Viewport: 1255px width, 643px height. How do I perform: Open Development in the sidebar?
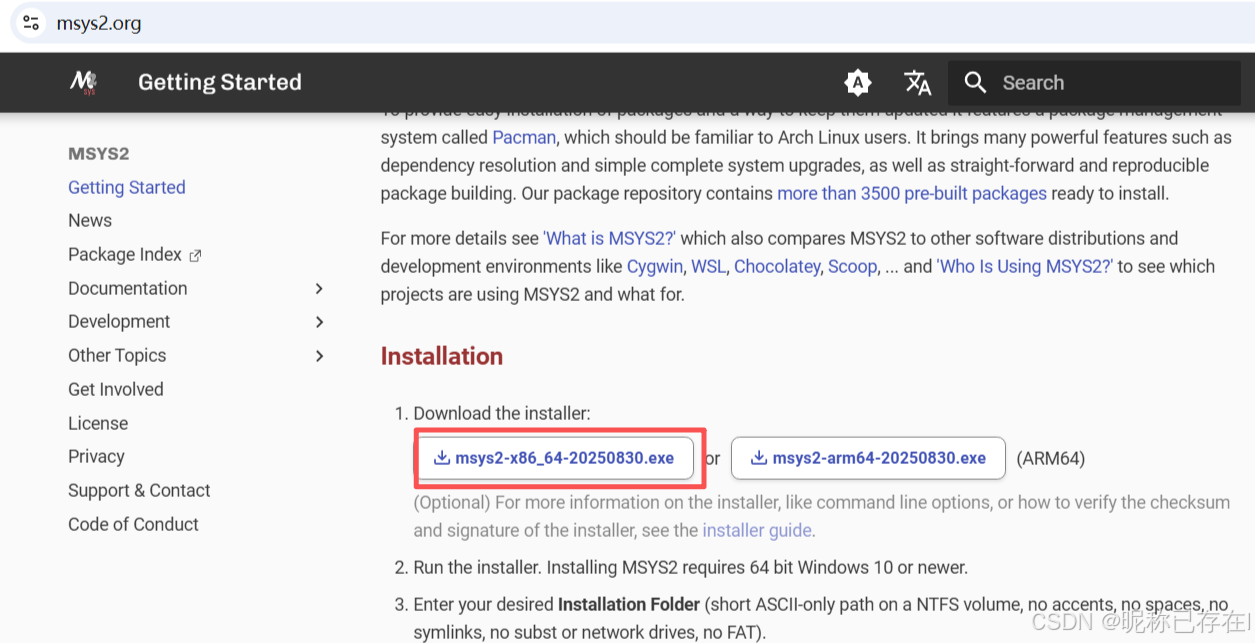(x=119, y=321)
